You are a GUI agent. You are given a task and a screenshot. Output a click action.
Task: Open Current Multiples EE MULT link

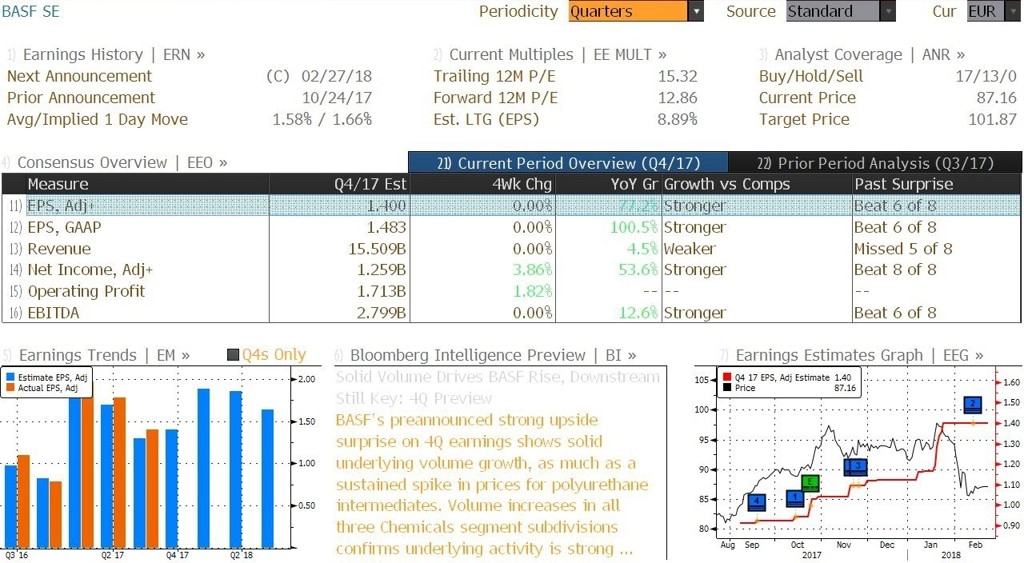558,54
